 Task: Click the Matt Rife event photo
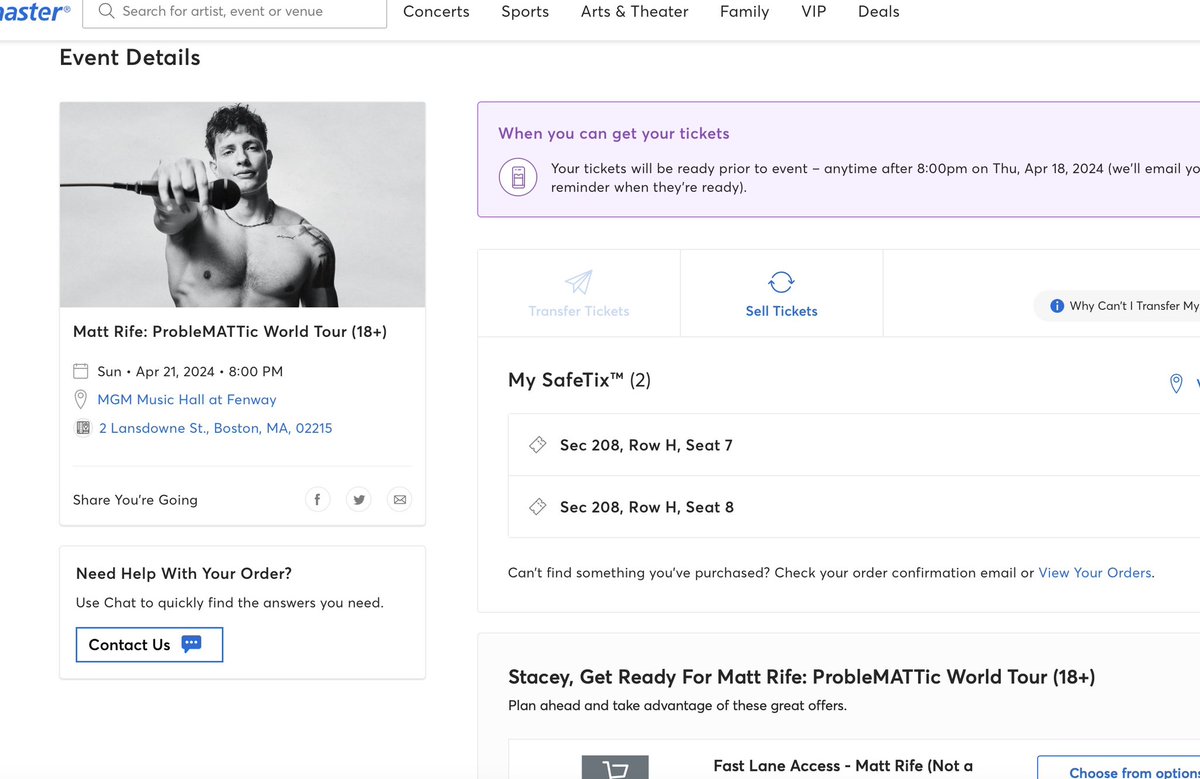point(242,205)
